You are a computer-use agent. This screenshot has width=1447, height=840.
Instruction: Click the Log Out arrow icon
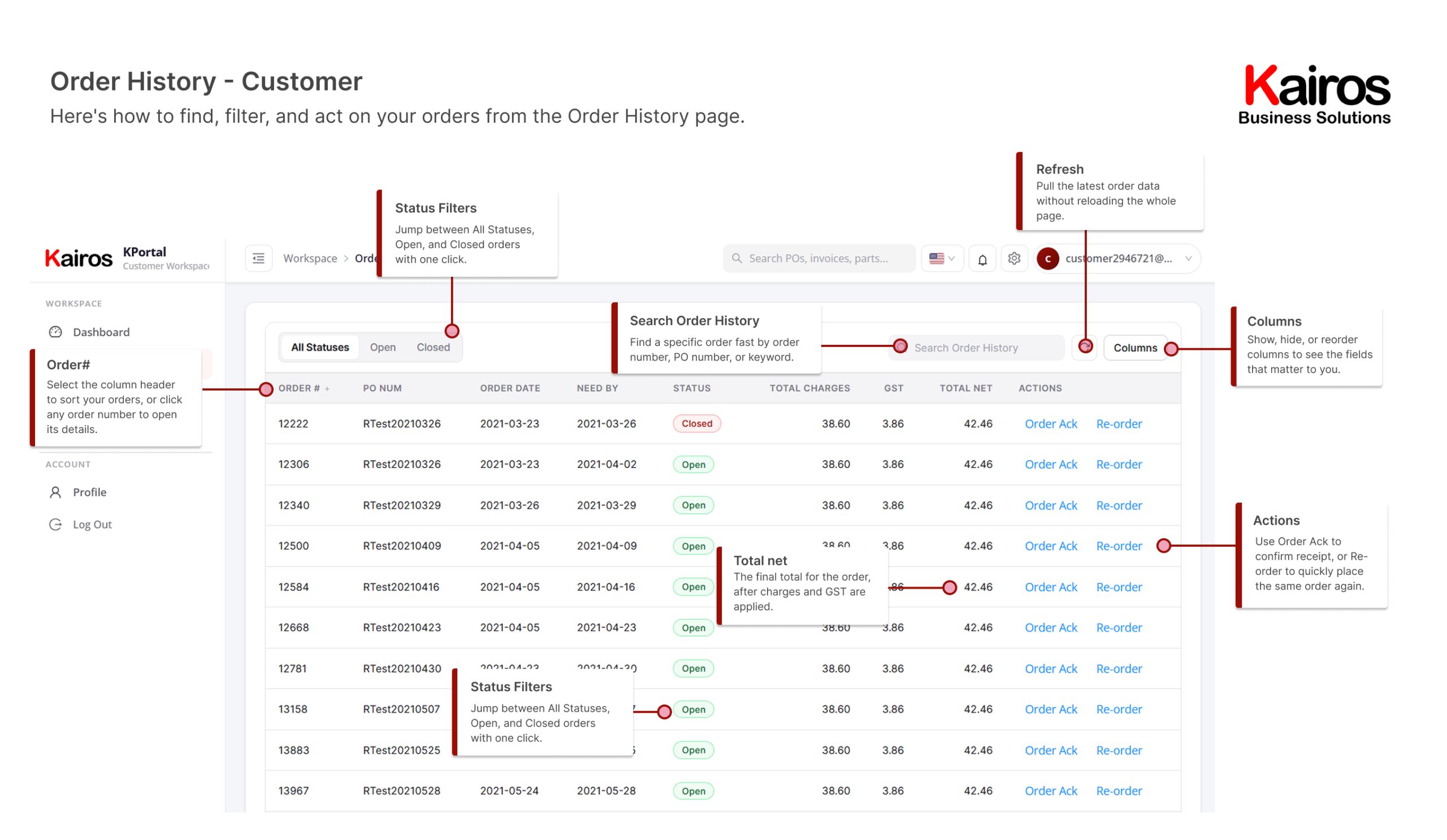click(55, 524)
